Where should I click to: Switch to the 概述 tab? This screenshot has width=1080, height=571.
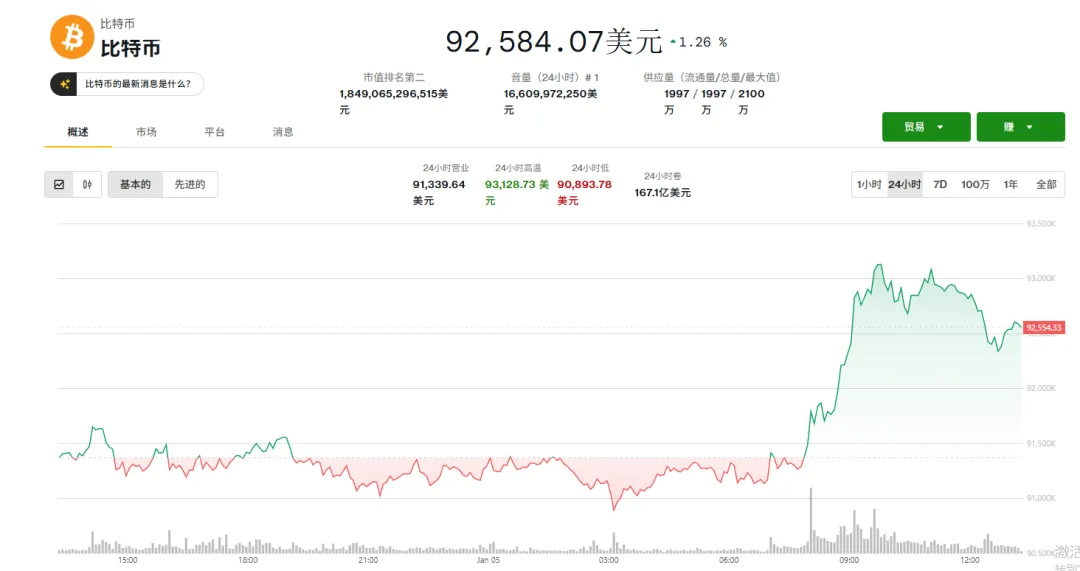pyautogui.click(x=78, y=132)
